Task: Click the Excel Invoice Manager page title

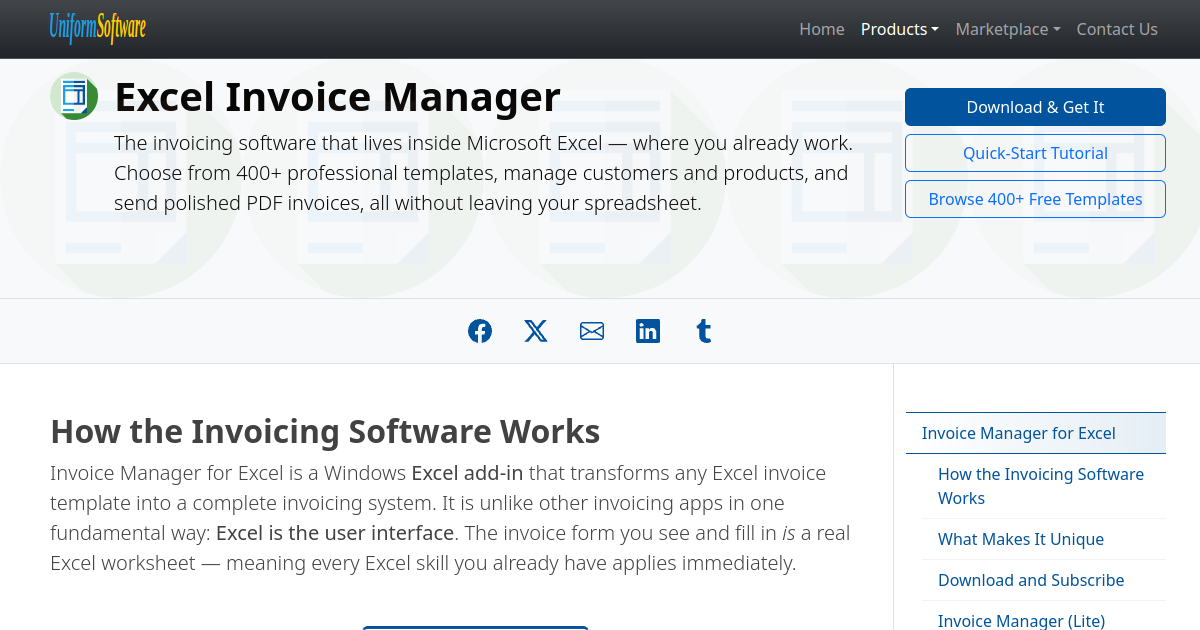Action: click(337, 97)
